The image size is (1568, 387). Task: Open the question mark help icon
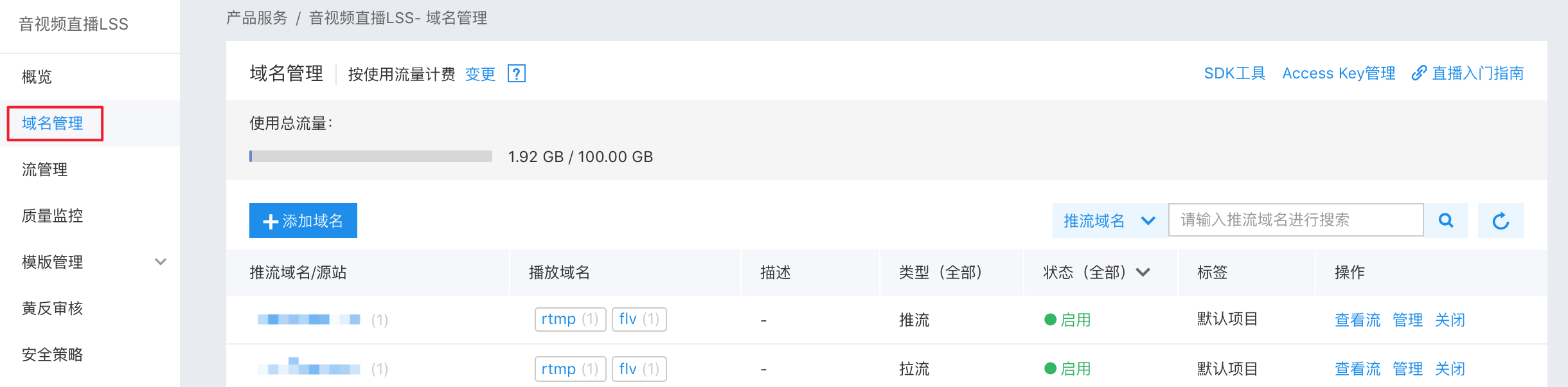point(517,73)
